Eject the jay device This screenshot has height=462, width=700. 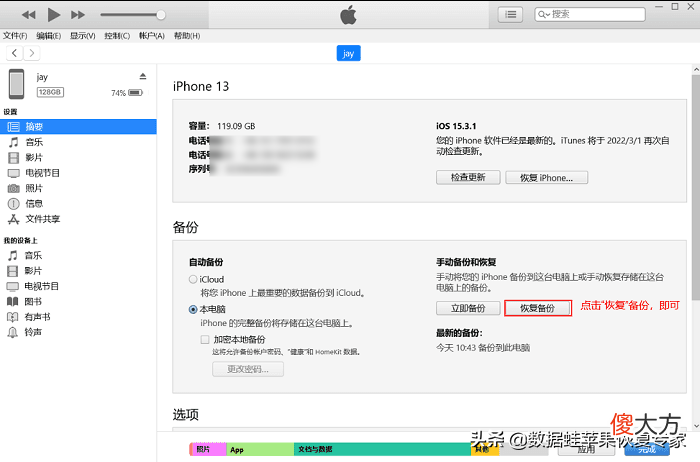click(143, 76)
